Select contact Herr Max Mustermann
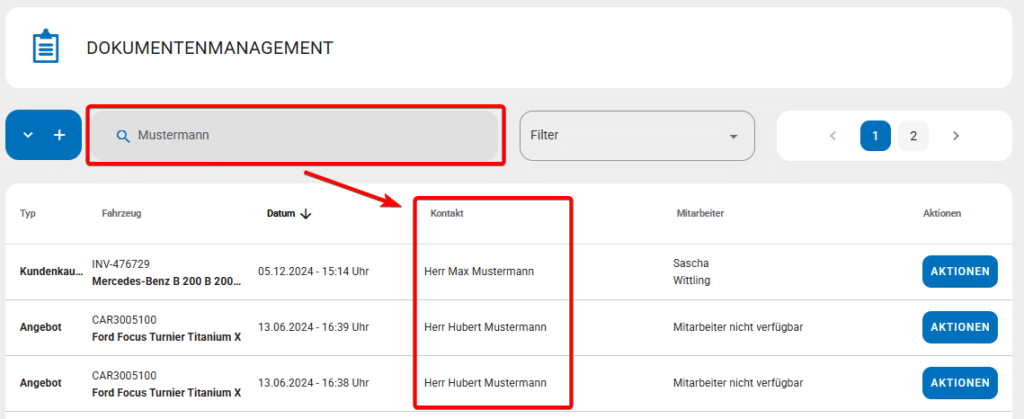 [x=479, y=272]
